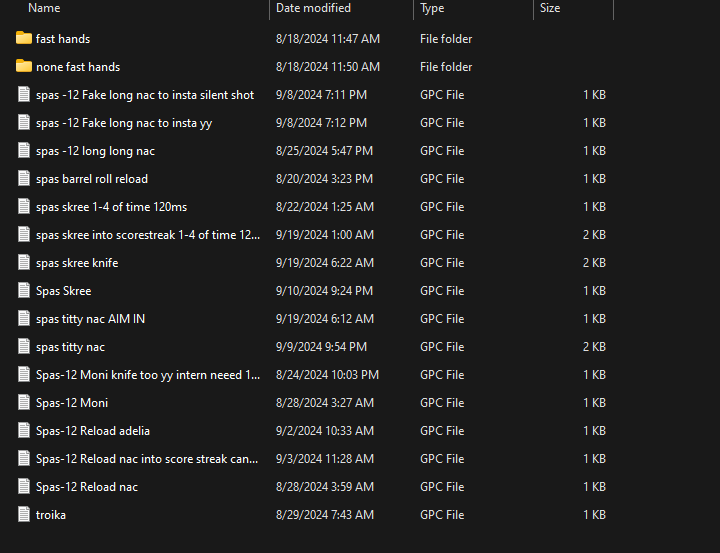
Task: Click the file icon beside 'Spas-12 Moni'
Action: click(x=24, y=403)
